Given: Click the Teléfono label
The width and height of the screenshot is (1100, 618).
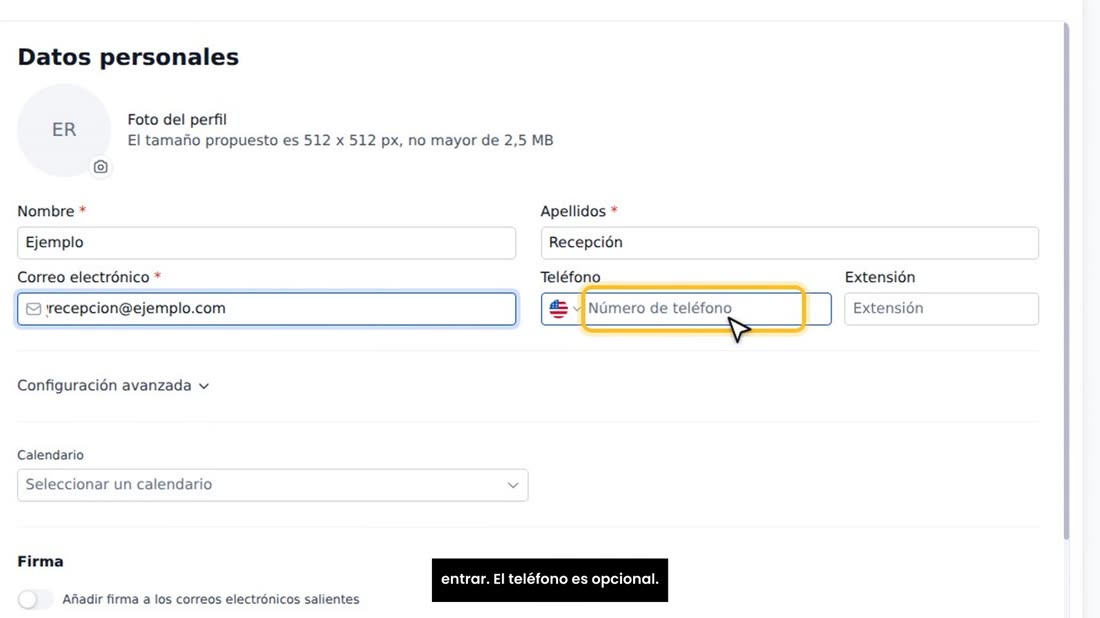Looking at the screenshot, I should (570, 277).
